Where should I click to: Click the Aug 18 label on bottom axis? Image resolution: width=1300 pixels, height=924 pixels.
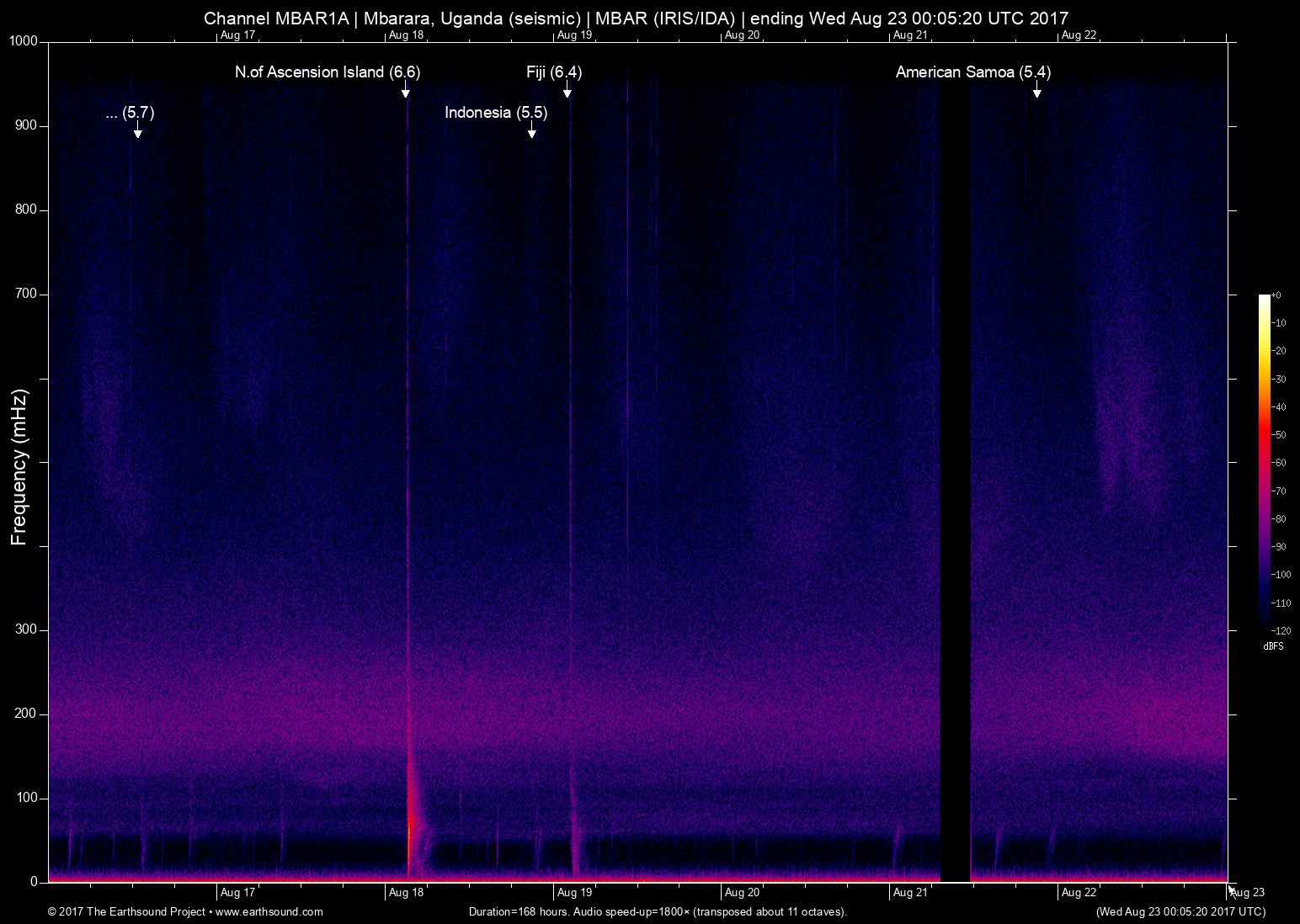tap(406, 892)
